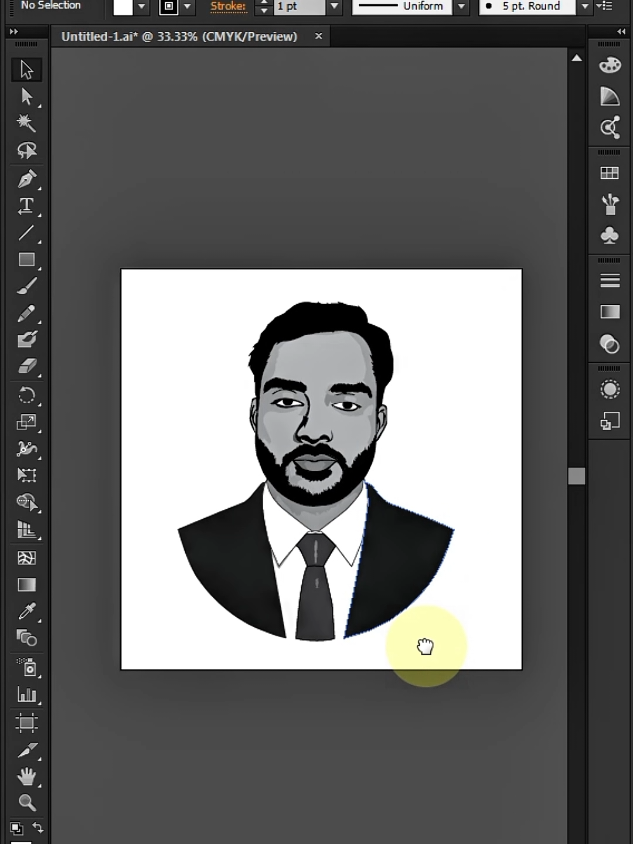The height and width of the screenshot is (844, 633).
Task: Reset to default fill and stroke
Action: pyautogui.click(x=16, y=827)
